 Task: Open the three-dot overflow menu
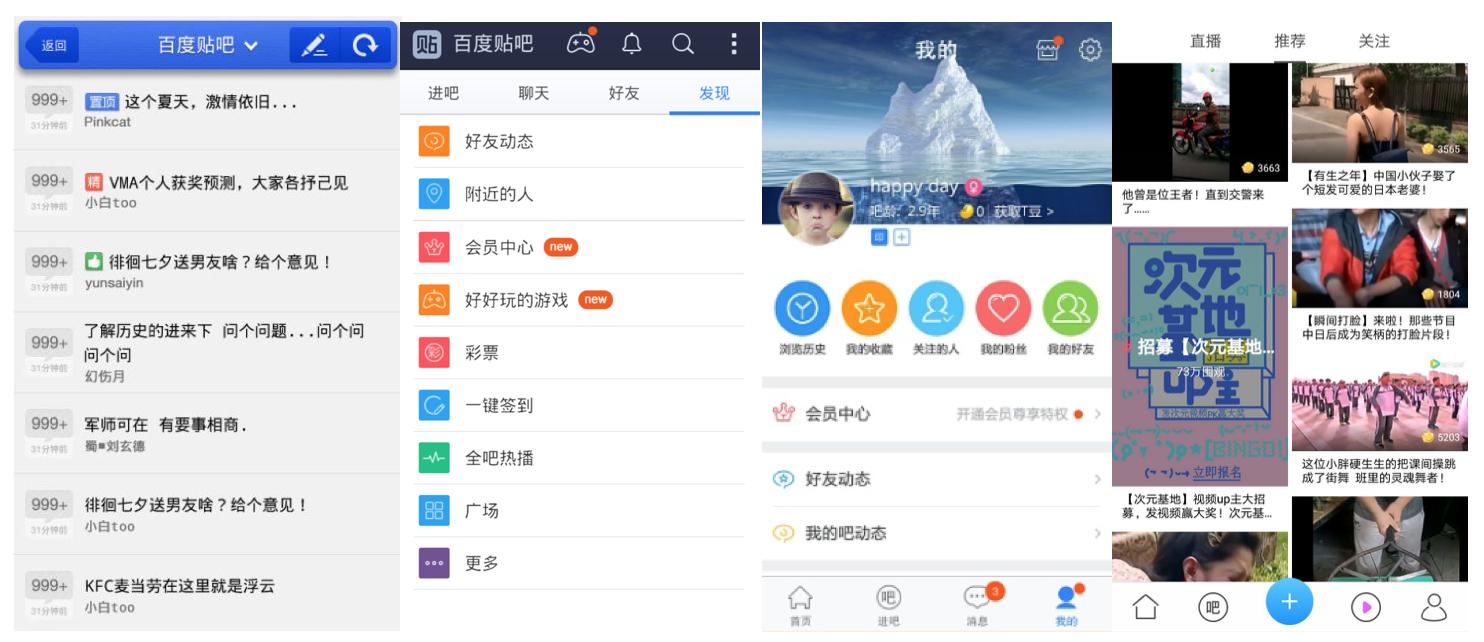pos(734,44)
